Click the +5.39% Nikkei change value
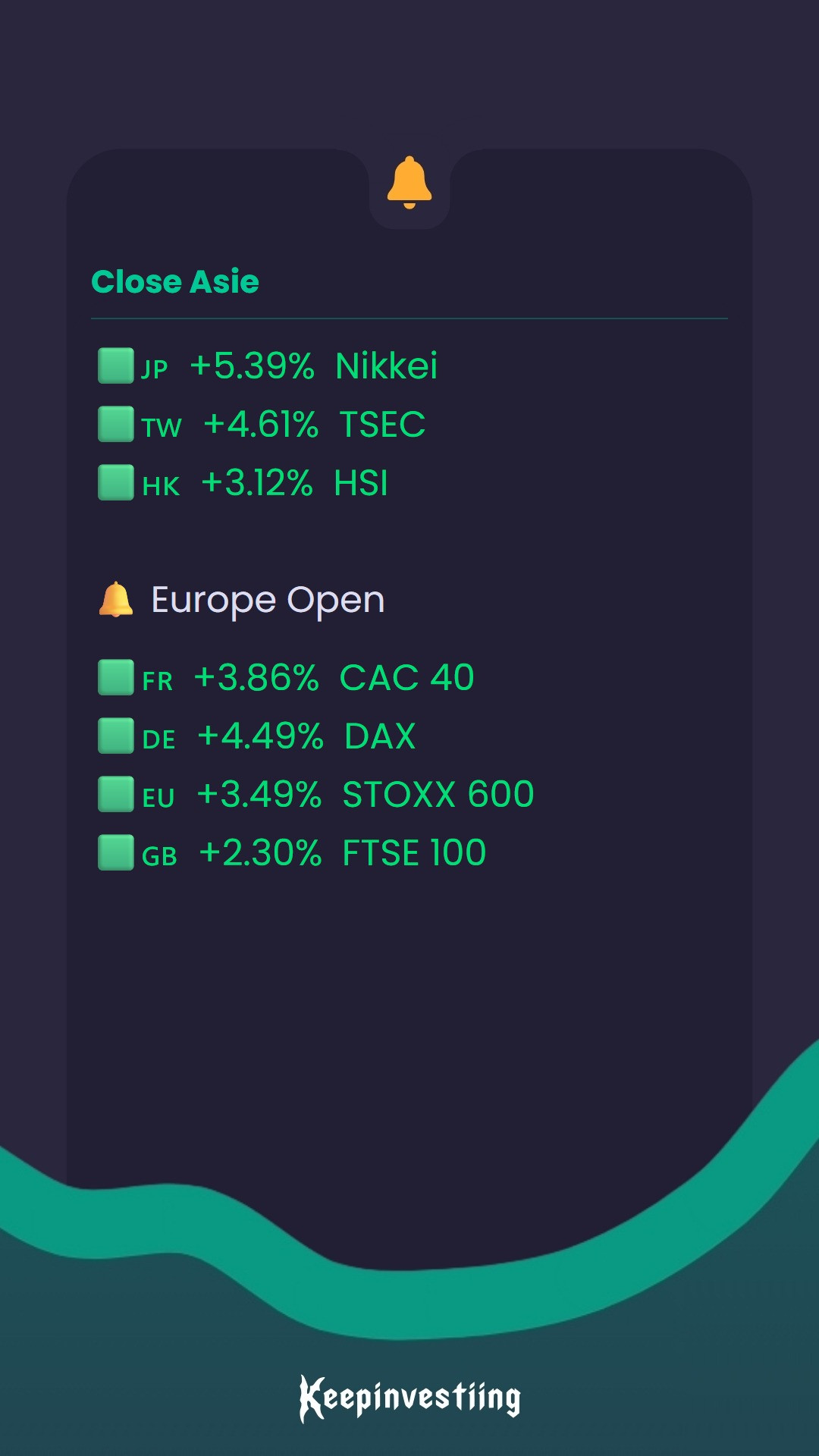This screenshot has width=819, height=1456. 252,366
